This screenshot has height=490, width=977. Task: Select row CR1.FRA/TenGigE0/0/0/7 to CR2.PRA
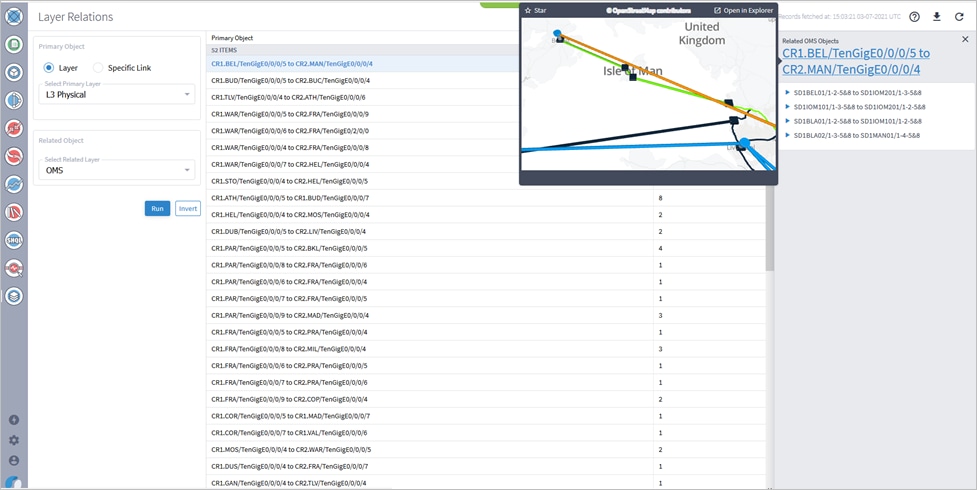[486, 383]
